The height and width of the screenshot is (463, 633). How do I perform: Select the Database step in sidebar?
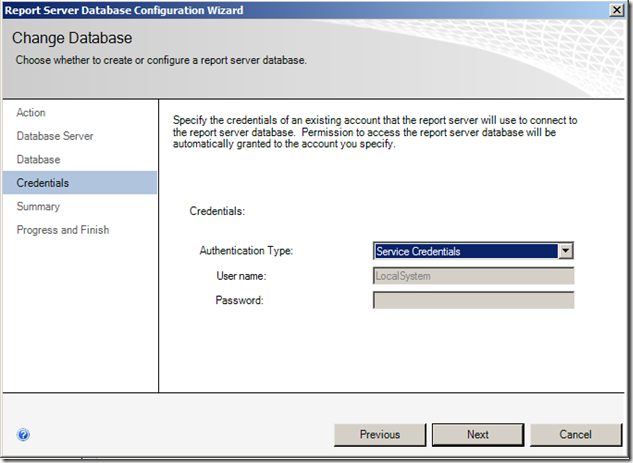38,159
